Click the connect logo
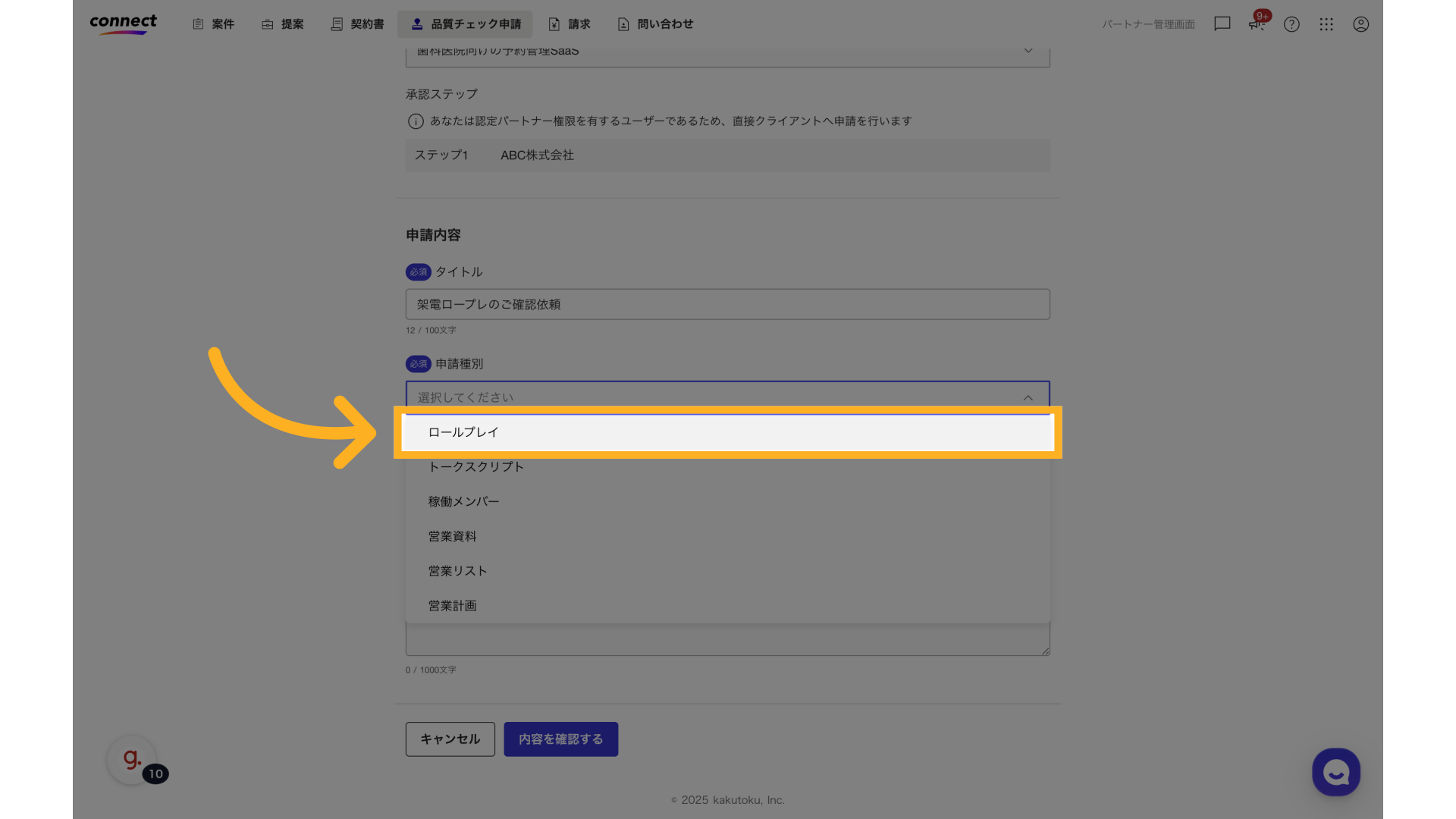Screen dimensions: 1456x819 123,24
